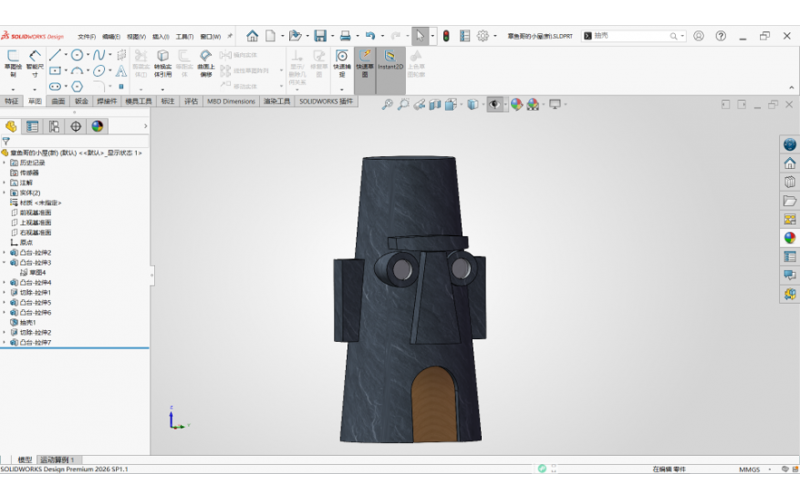Select the Corner Rectangle sketch tool
The image size is (800, 500).
(x=55, y=70)
